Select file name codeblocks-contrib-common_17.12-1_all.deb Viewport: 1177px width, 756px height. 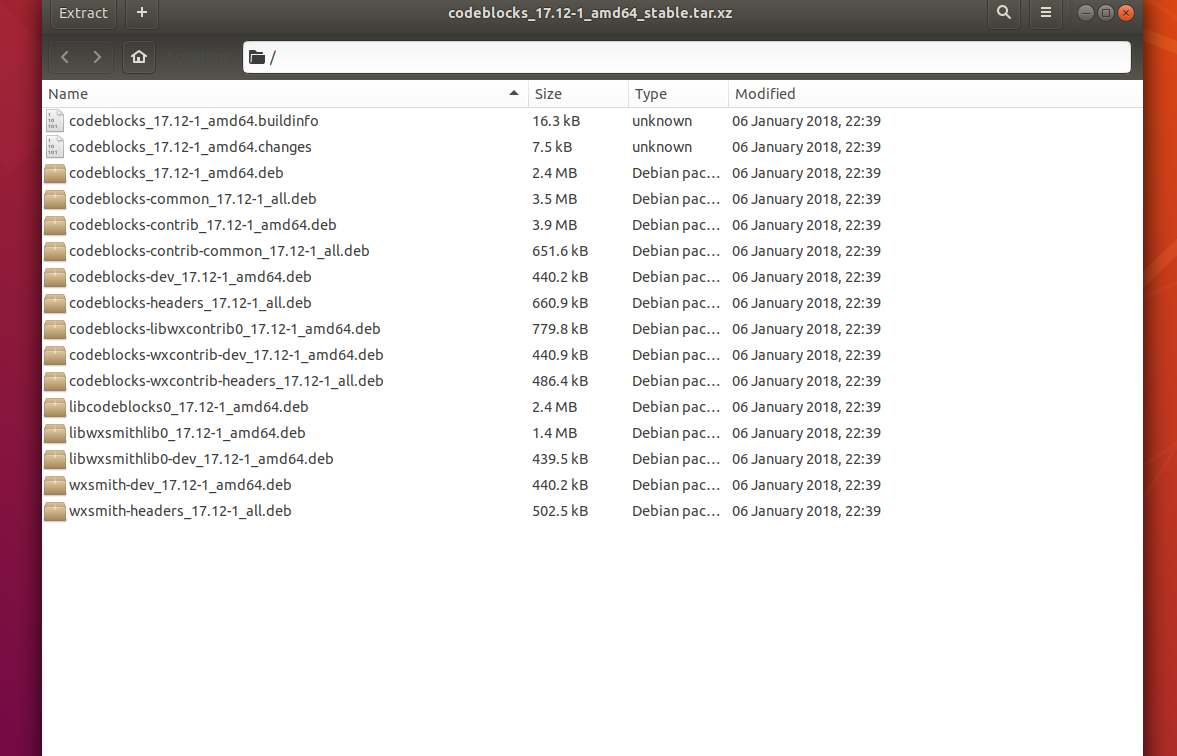219,251
